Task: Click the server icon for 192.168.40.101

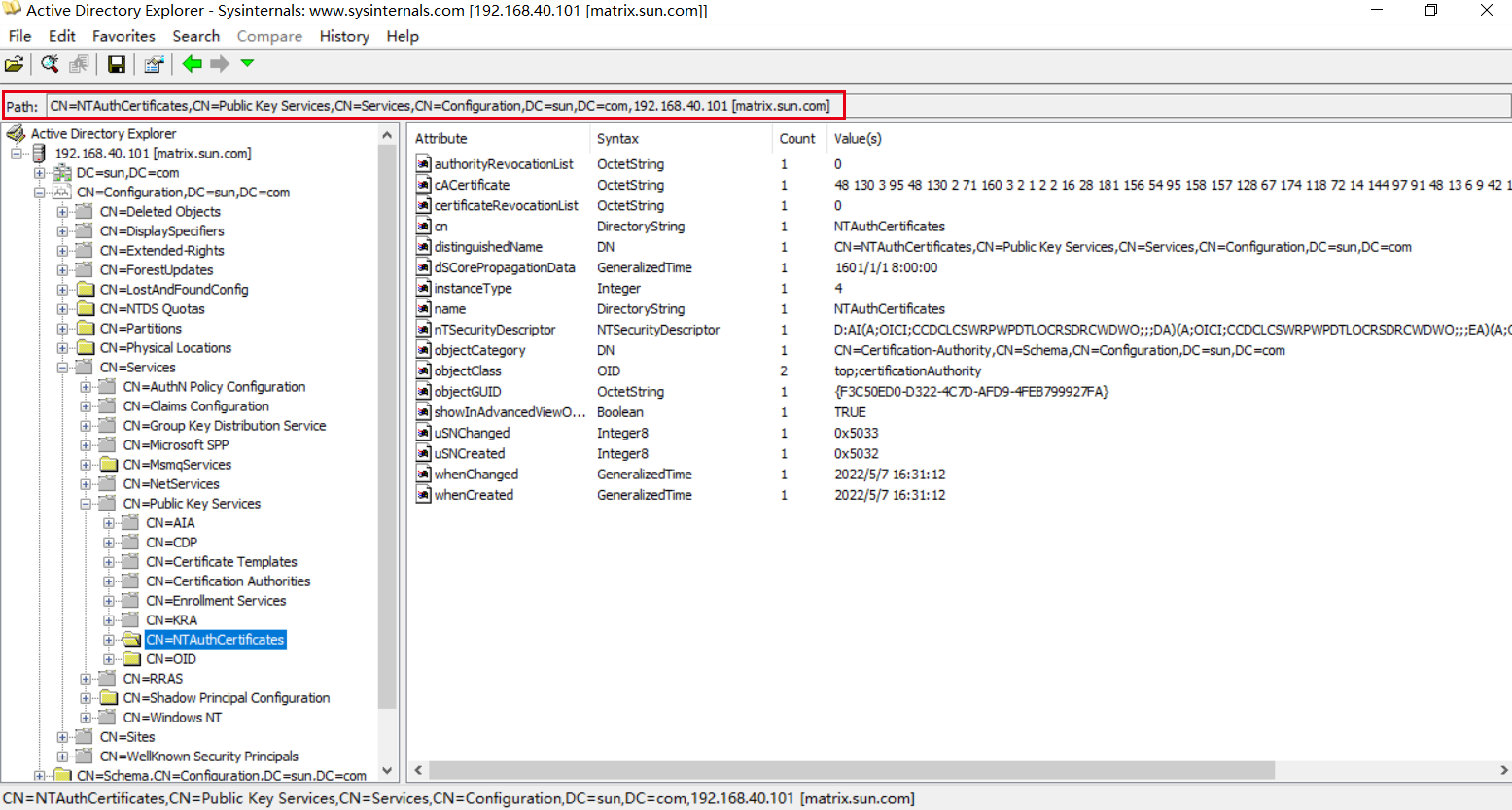Action: point(39,154)
